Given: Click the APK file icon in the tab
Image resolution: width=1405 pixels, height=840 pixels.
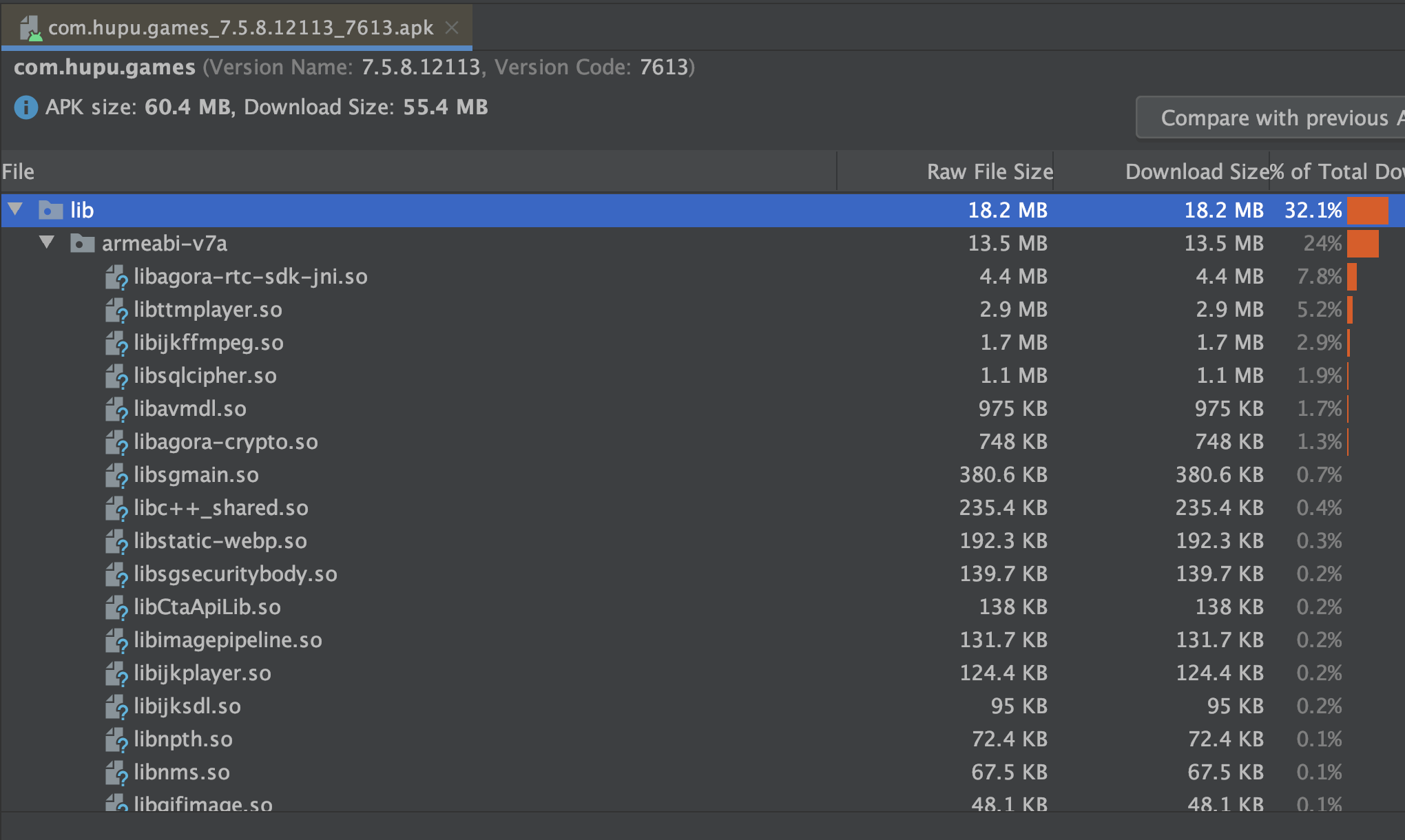Looking at the screenshot, I should pos(30,28).
